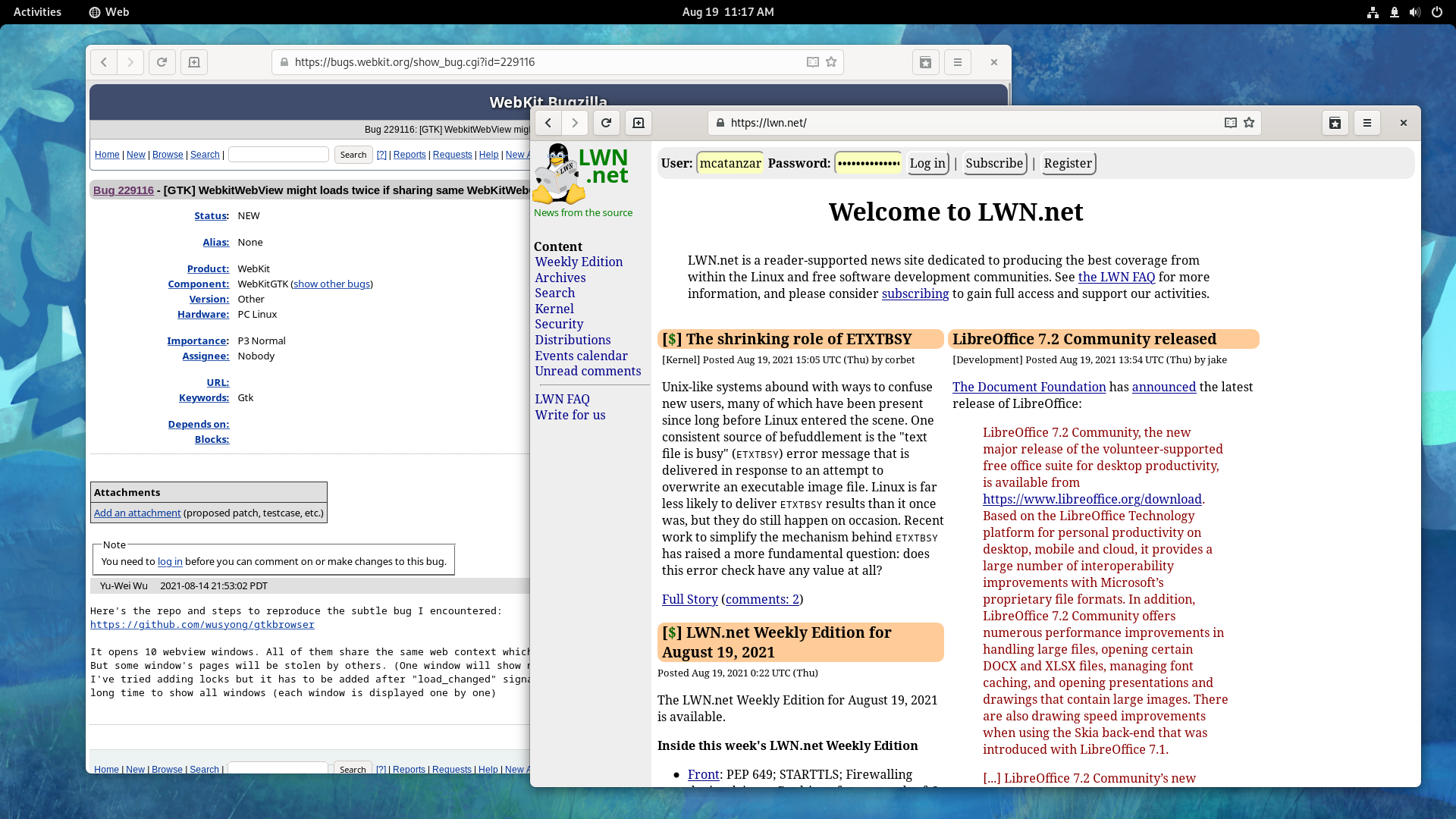Reload the LWN.net page
1456x819 pixels.
point(606,123)
